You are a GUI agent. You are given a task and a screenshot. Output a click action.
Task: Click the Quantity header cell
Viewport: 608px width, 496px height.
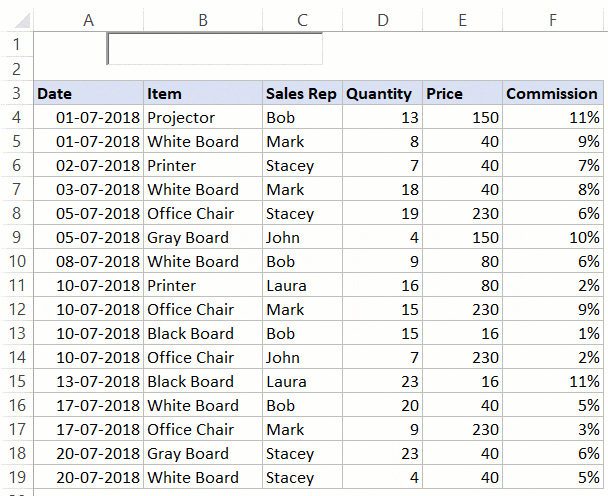[383, 93]
